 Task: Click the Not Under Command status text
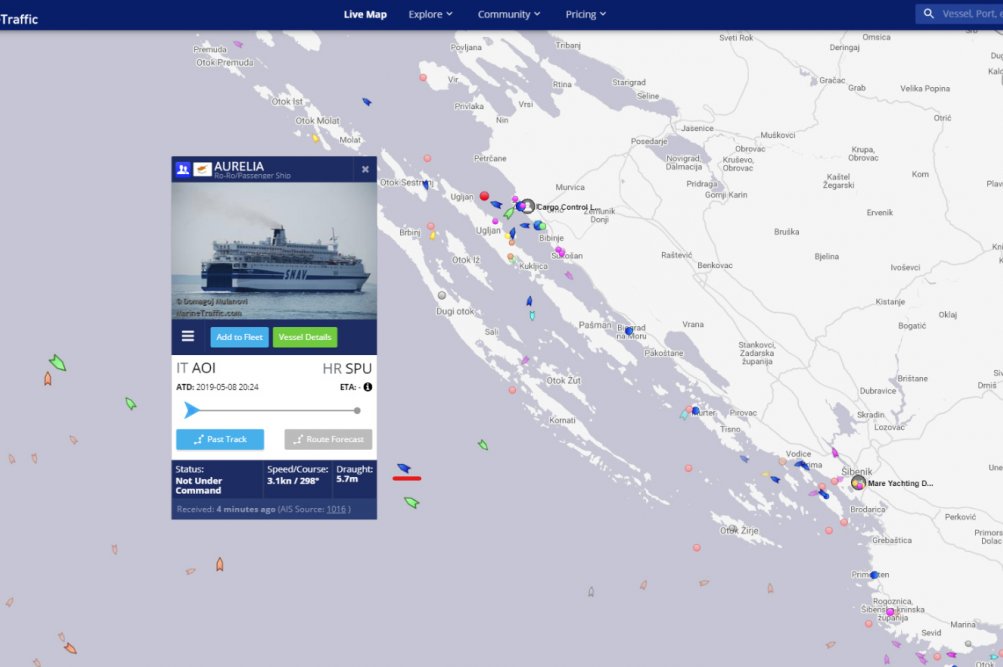199,485
